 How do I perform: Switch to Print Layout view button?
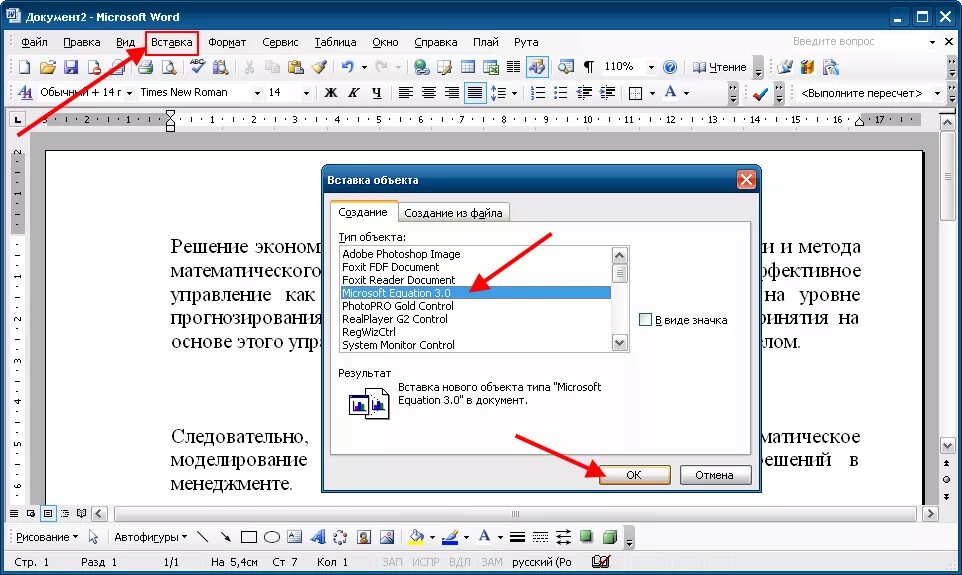(48, 513)
